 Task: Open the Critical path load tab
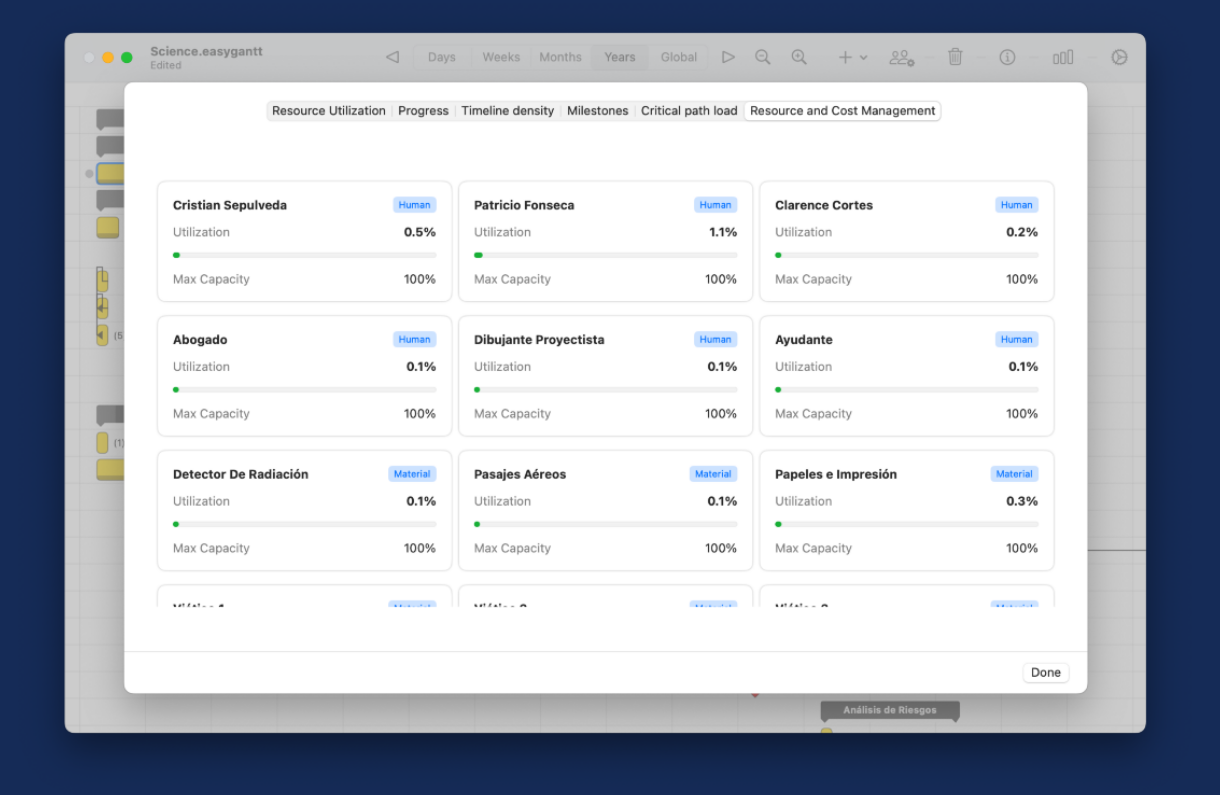(x=689, y=111)
